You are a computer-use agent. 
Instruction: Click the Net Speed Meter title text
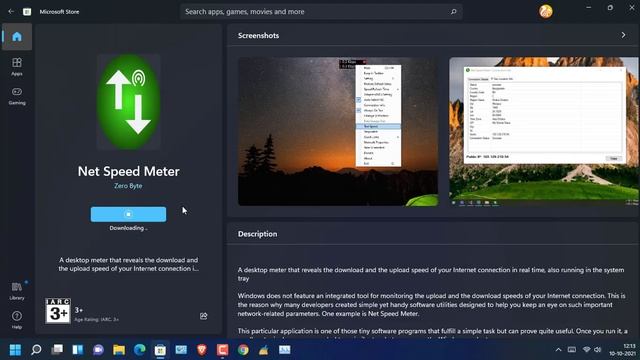pos(129,171)
